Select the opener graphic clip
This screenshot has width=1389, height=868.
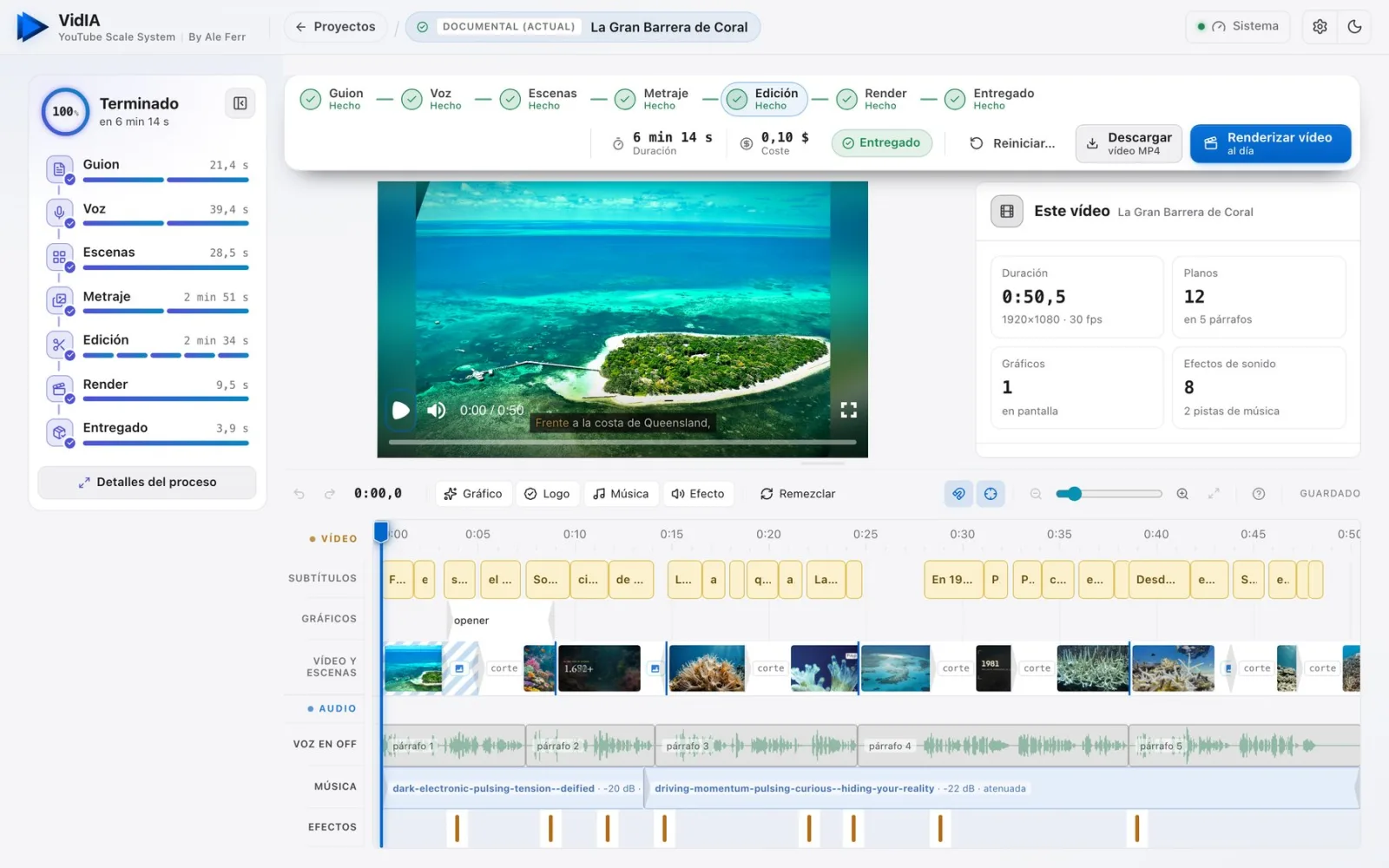click(x=502, y=621)
